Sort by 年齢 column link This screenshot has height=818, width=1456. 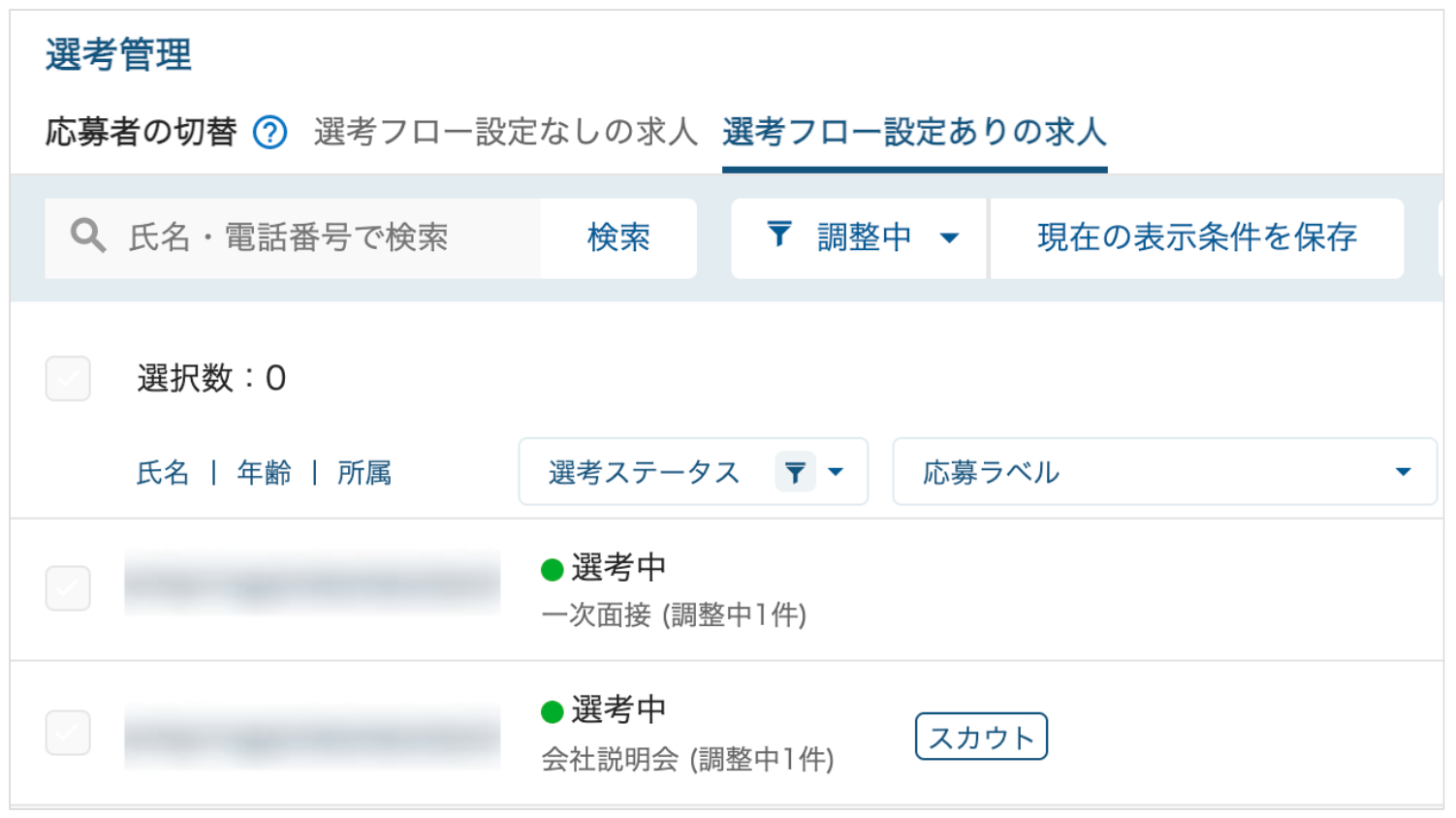click(x=264, y=473)
